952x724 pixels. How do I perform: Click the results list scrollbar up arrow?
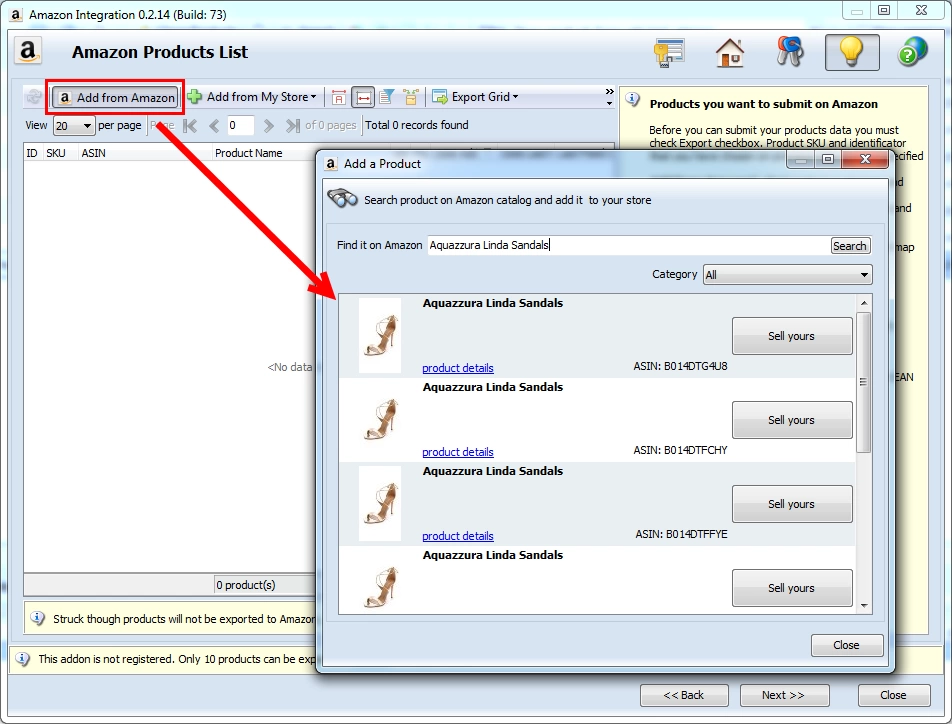click(863, 302)
